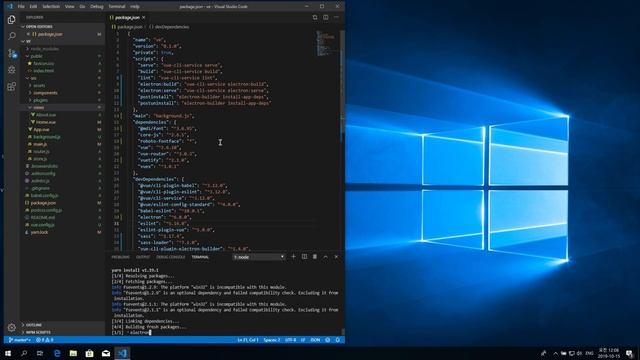Open yarn.lock in the file tree
This screenshot has width=640, height=360.
point(40,232)
